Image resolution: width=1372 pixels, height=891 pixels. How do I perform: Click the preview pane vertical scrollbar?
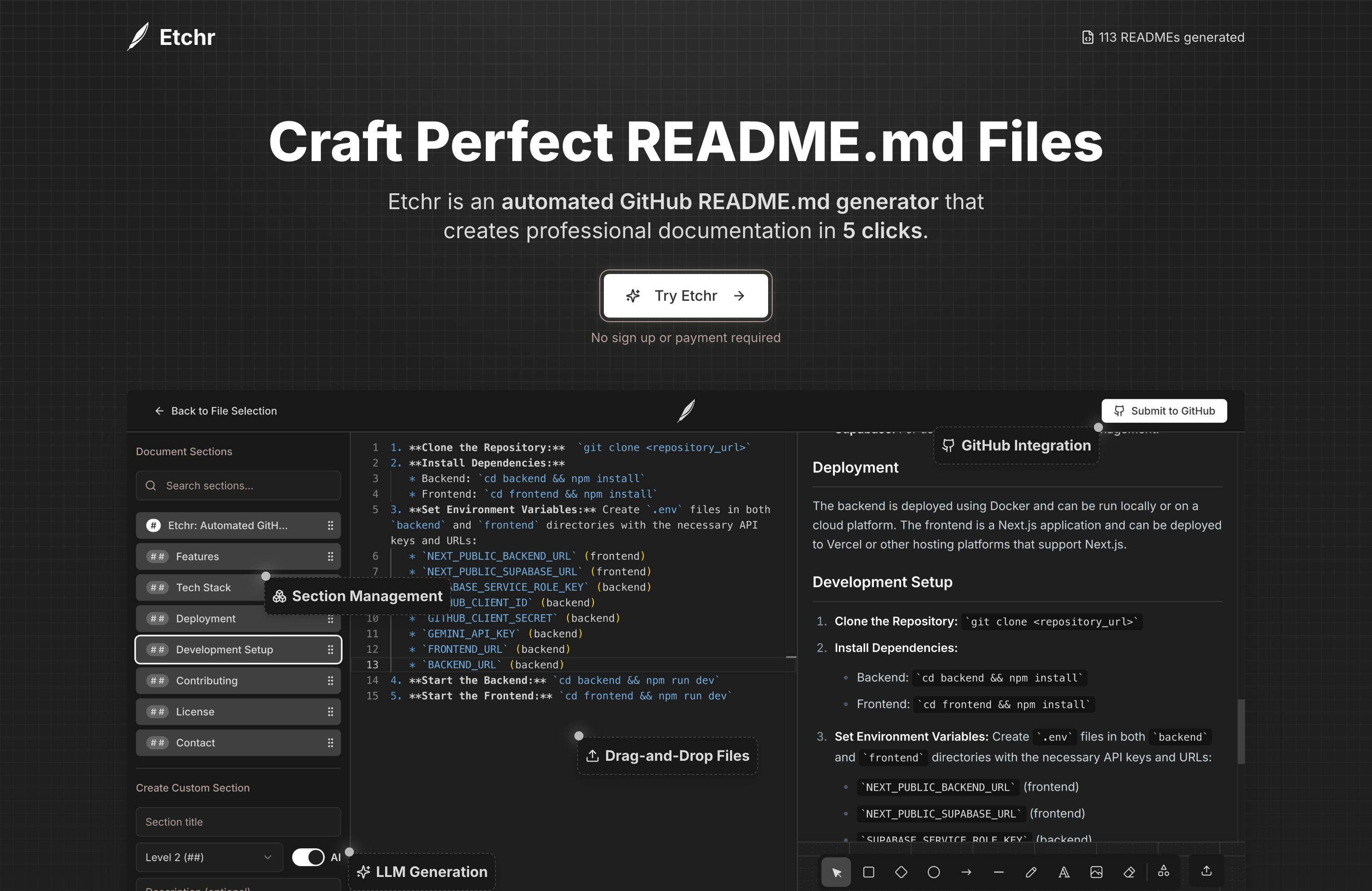[1241, 731]
